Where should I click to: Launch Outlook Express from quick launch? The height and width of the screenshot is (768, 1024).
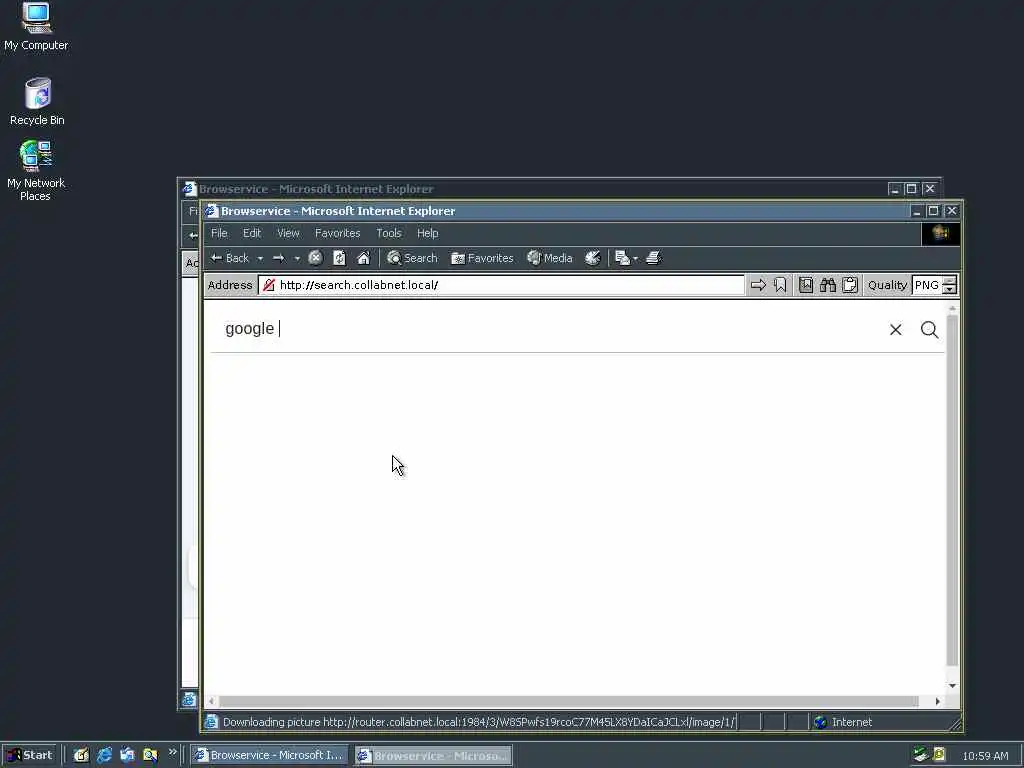tap(127, 755)
